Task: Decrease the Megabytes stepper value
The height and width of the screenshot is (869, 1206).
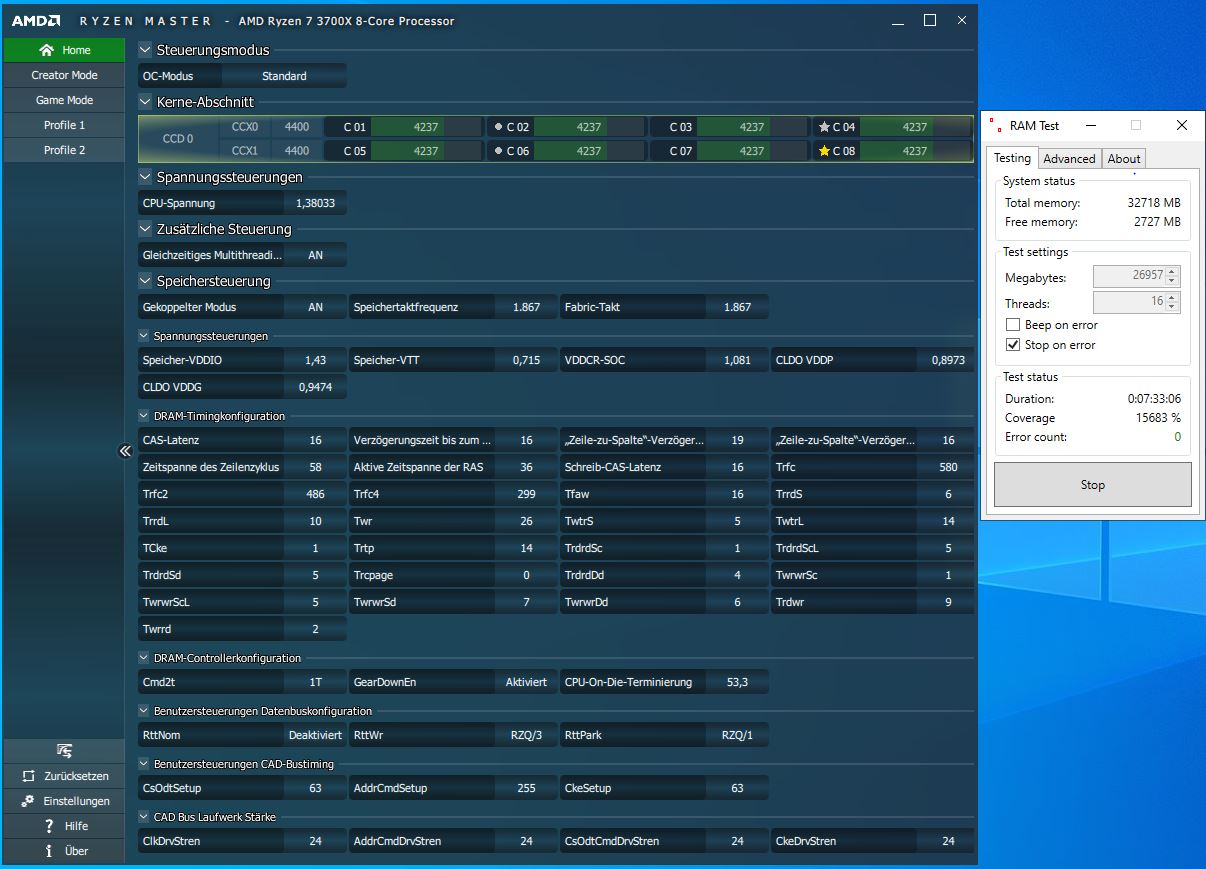Action: (x=1173, y=280)
